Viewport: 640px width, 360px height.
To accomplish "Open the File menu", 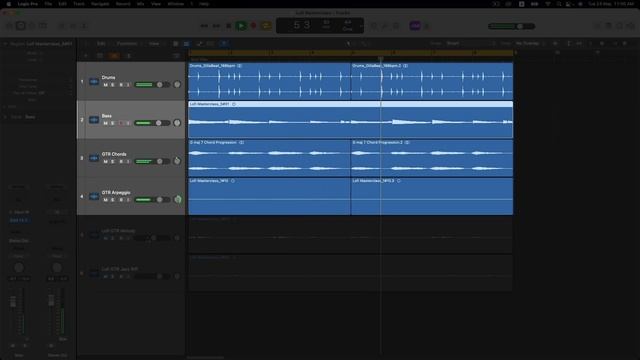I will pos(48,4).
